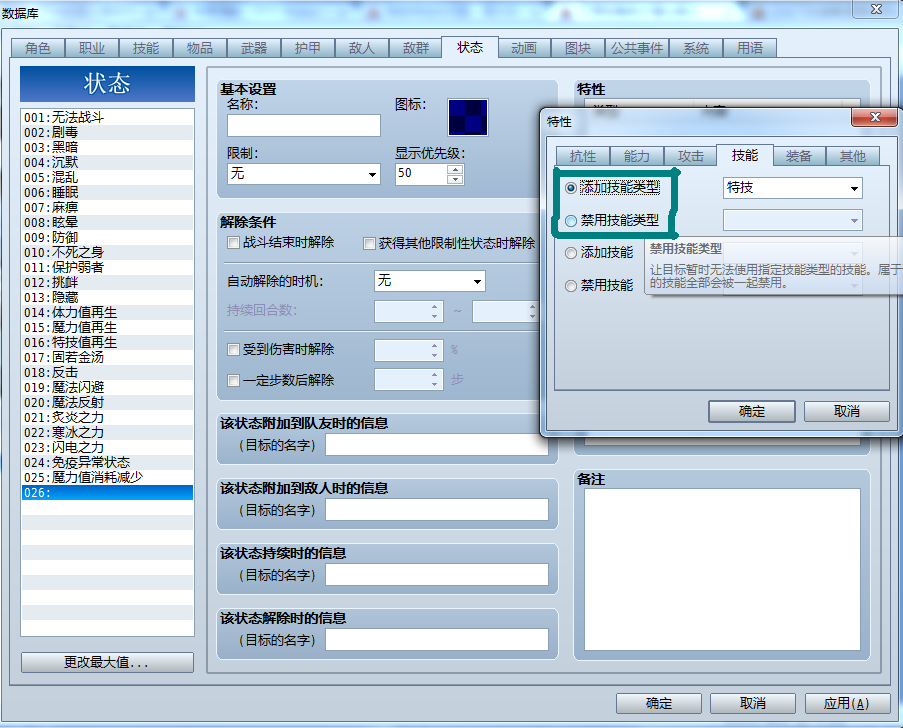Click the 该状态解除时的信息 text field
The height and width of the screenshot is (728, 903).
[437, 640]
